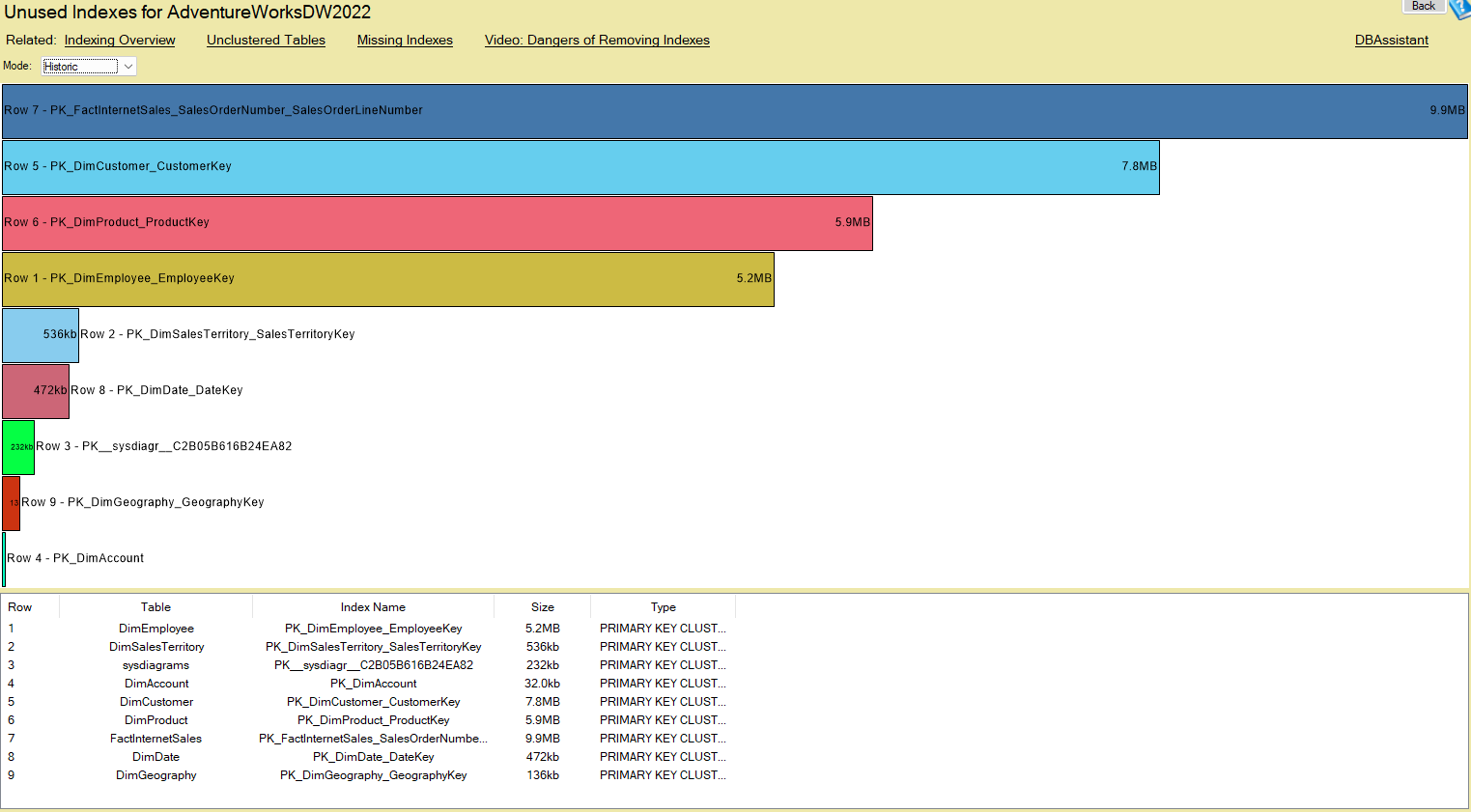Screen dimensions: 1471x812
Task: Click PK_DimSalesTerritory_SalesTerritoryKey in the list
Action: pyautogui.click(x=374, y=647)
